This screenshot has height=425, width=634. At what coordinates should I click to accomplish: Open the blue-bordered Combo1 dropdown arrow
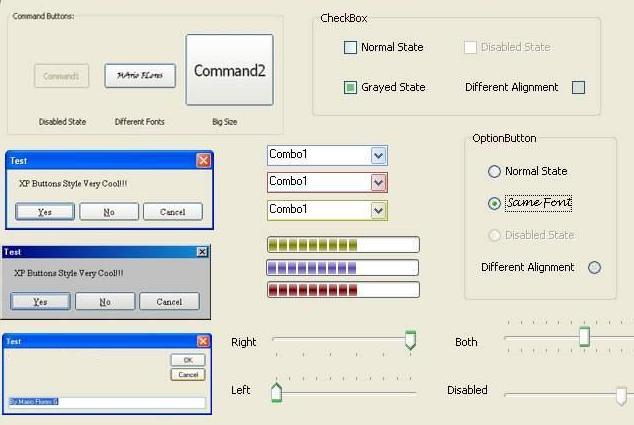(x=378, y=155)
